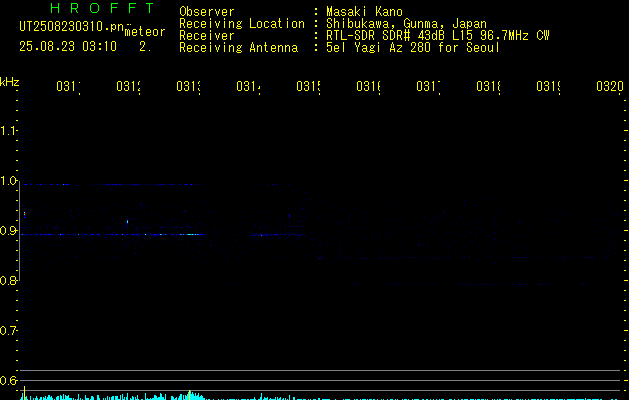Click the cyan signal level graph at the bottom
Image resolution: width=629 pixels, height=400 pixels.
coord(321,397)
